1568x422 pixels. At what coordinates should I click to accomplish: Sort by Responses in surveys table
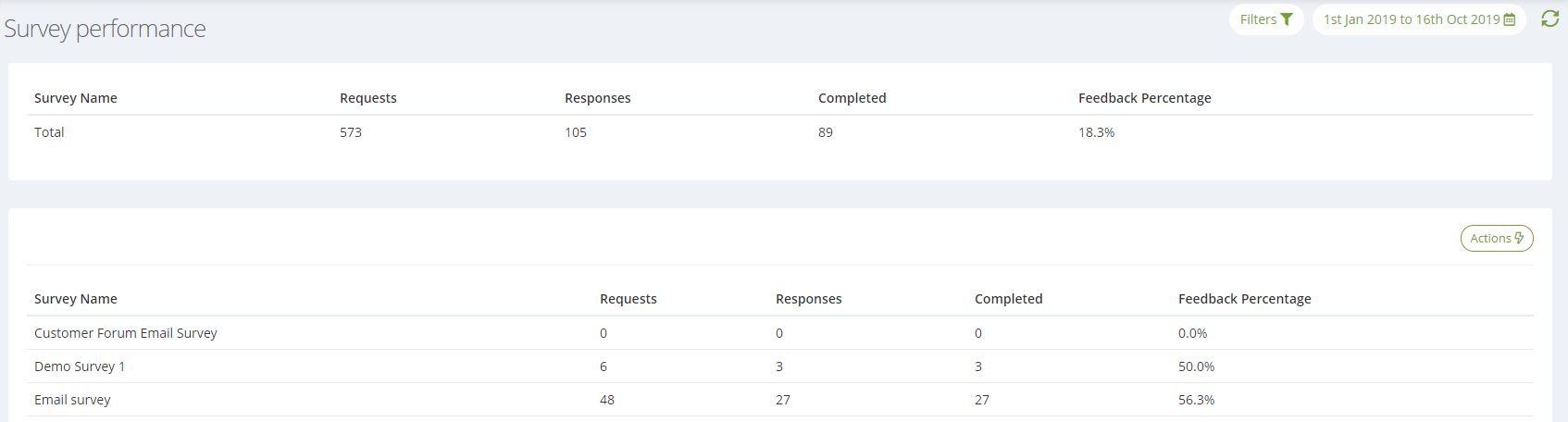click(809, 299)
